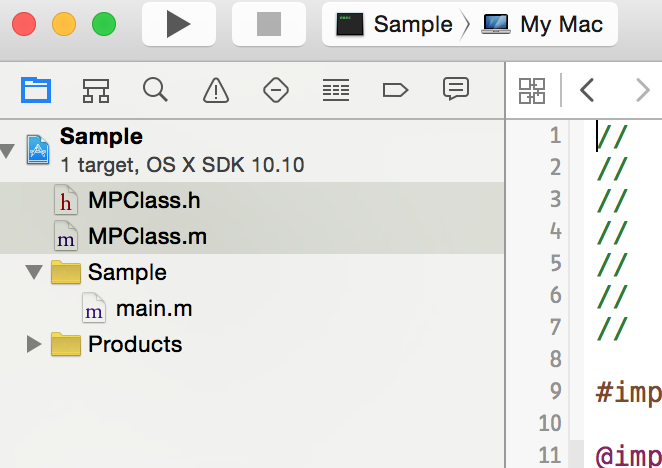Select MPClass.h in navigator
The height and width of the screenshot is (468, 662).
pos(252,200)
